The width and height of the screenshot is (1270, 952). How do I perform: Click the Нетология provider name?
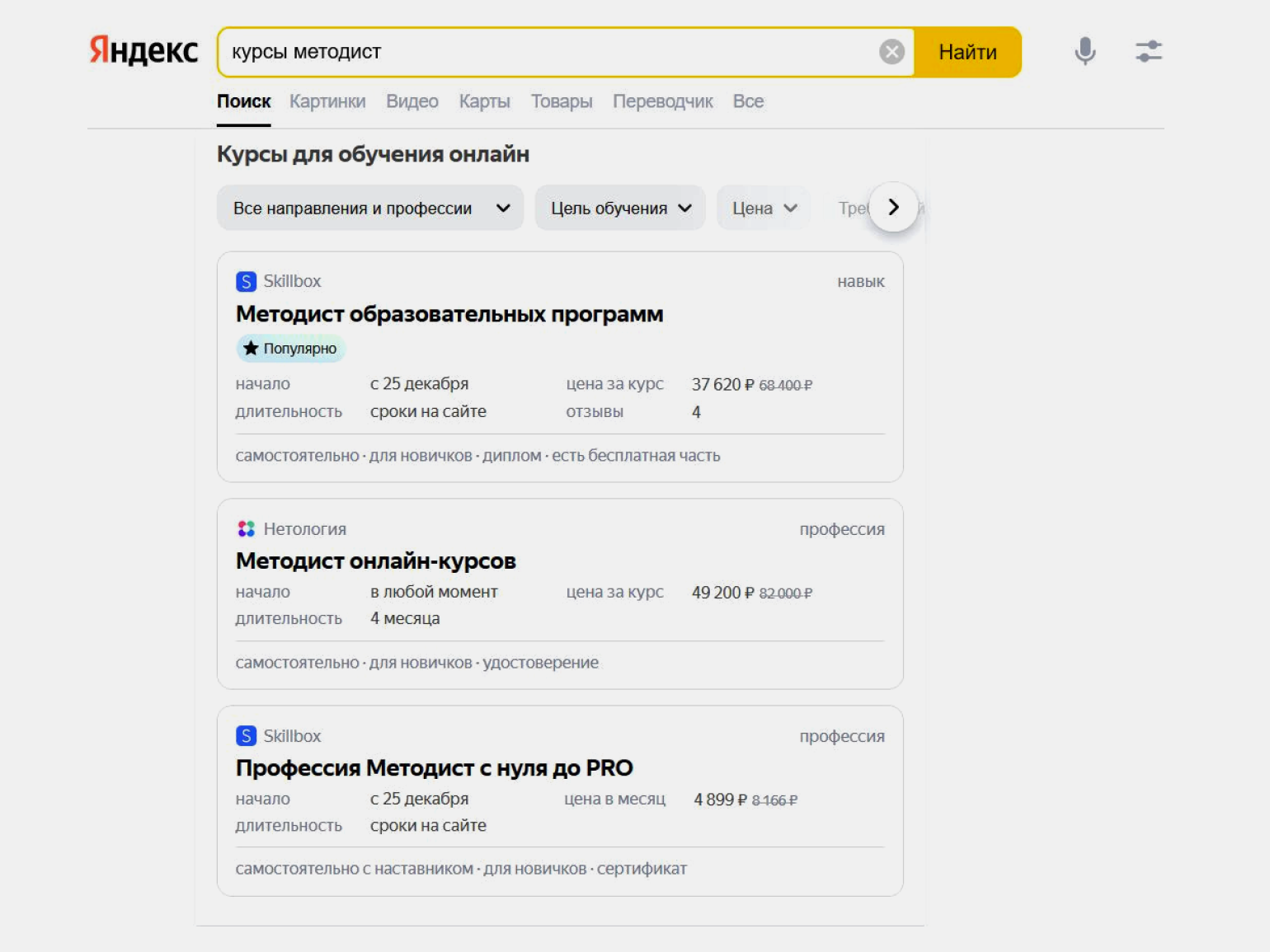point(305,529)
